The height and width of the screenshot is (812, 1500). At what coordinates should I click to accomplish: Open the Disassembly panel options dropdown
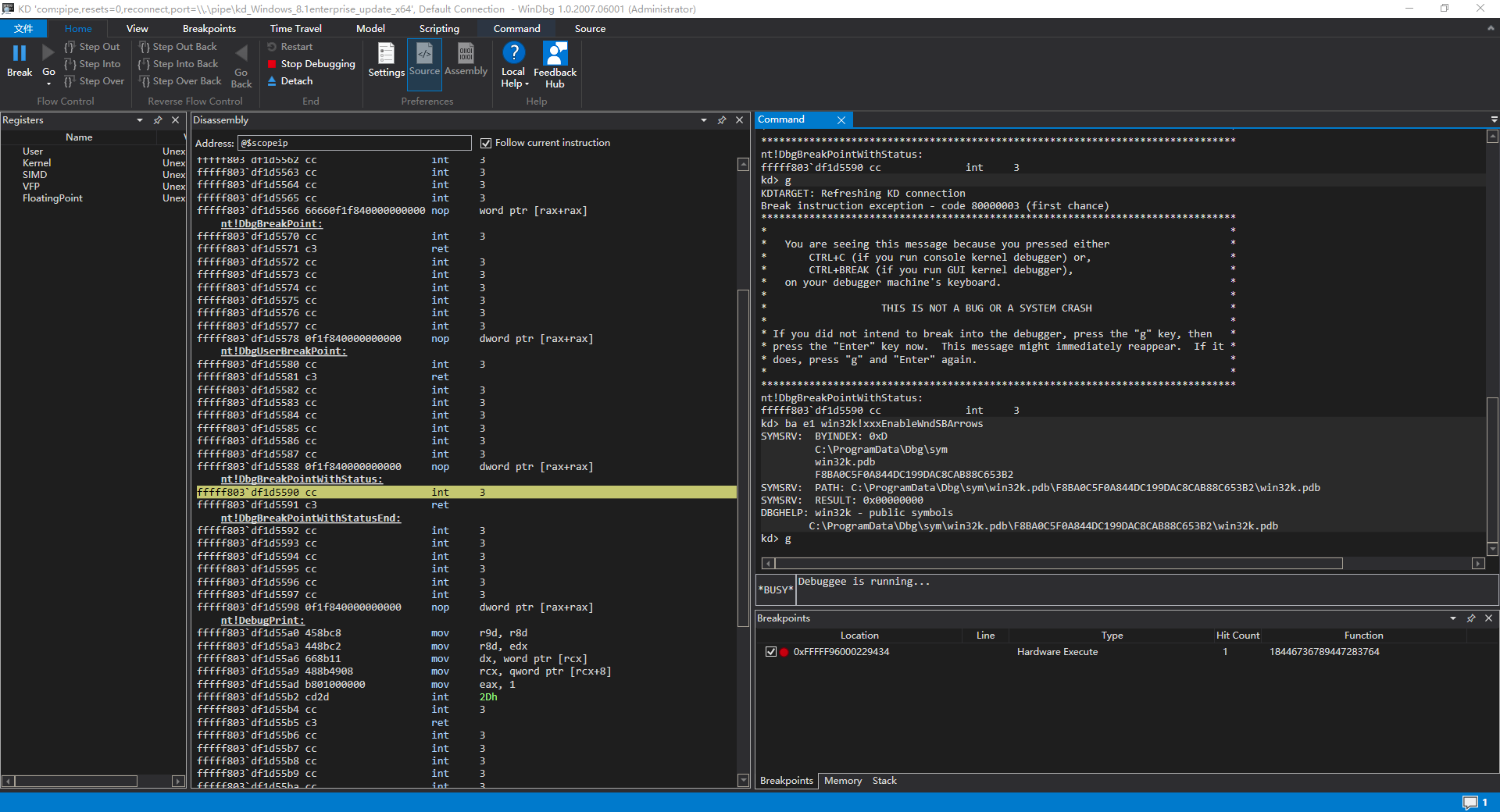pos(704,120)
